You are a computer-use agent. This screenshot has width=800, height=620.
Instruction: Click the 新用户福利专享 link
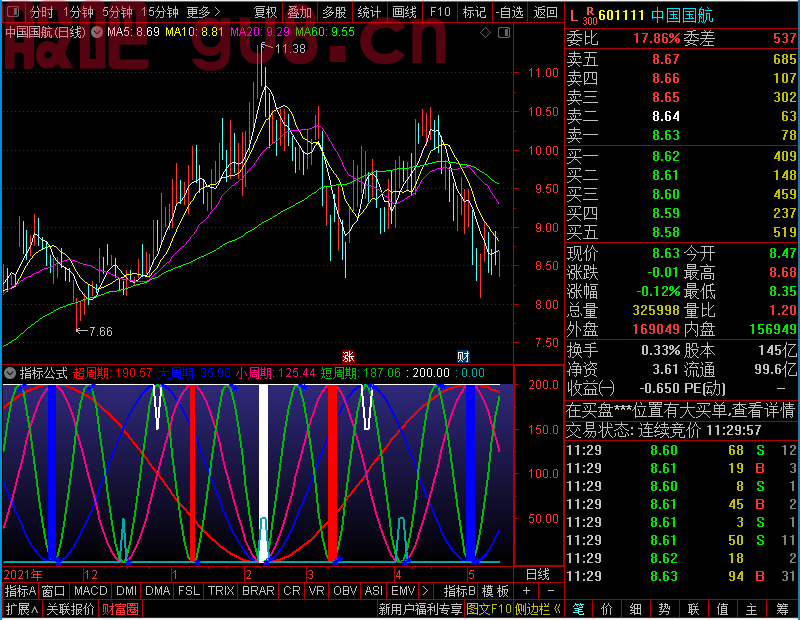[420, 609]
